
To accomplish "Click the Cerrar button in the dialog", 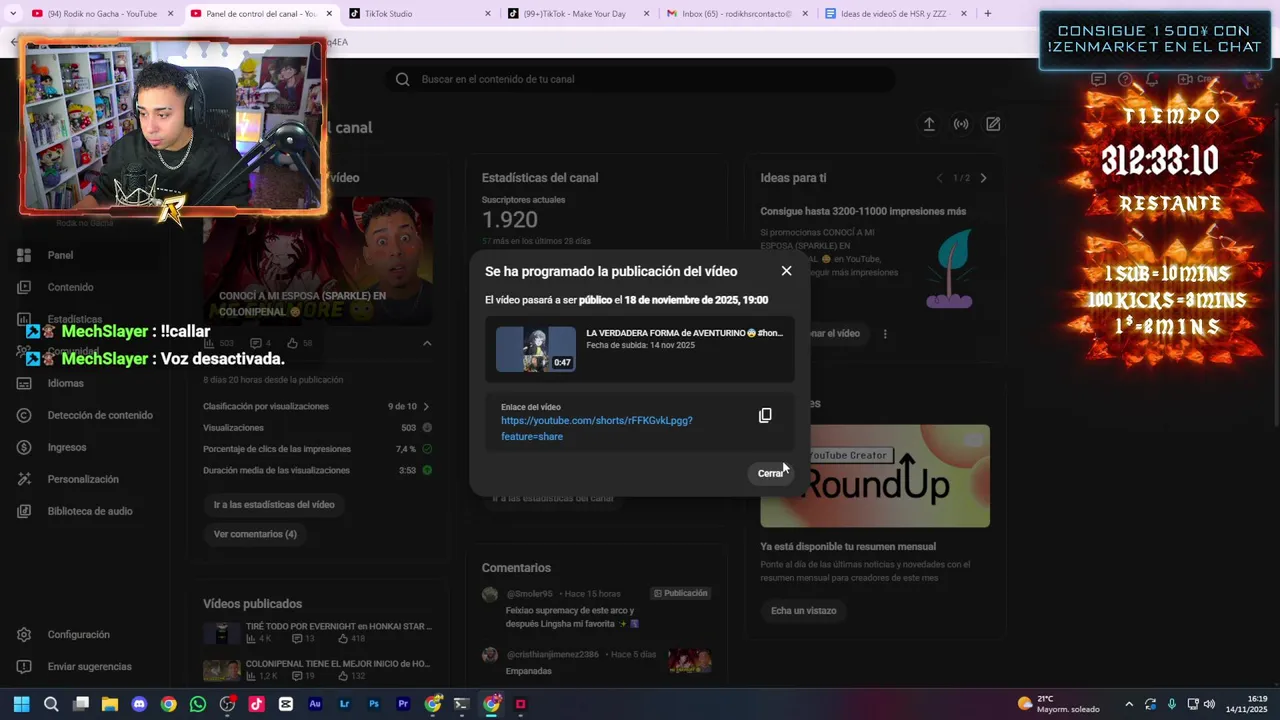I will click(771, 473).
